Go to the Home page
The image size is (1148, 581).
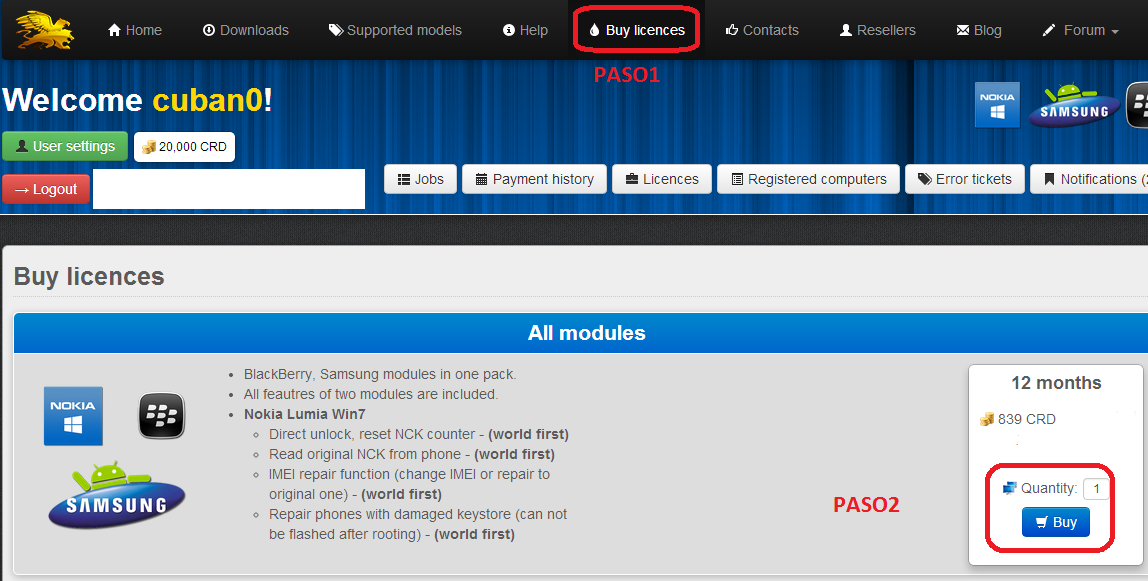point(134,30)
